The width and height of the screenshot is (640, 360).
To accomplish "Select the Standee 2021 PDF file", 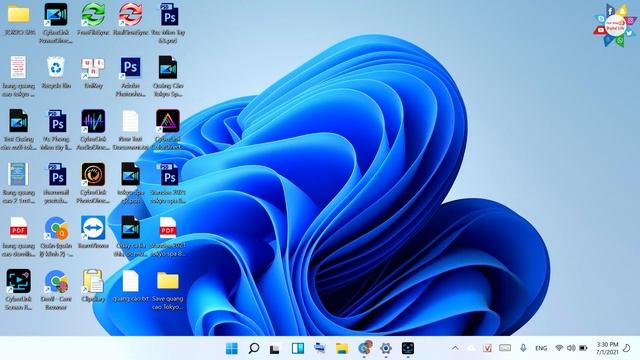I will click(x=168, y=228).
